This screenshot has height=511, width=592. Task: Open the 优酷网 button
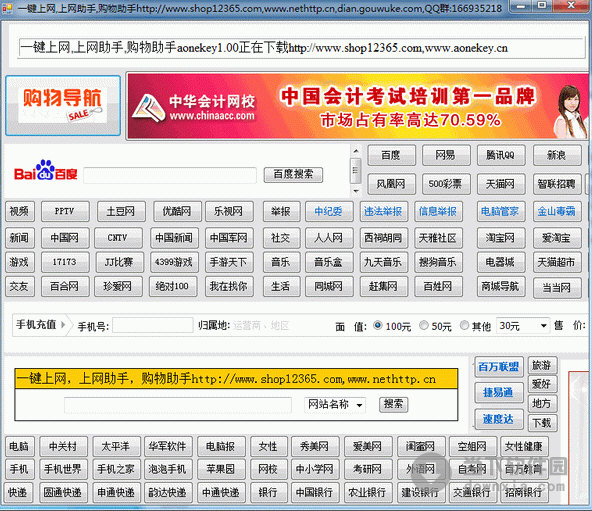coord(177,211)
